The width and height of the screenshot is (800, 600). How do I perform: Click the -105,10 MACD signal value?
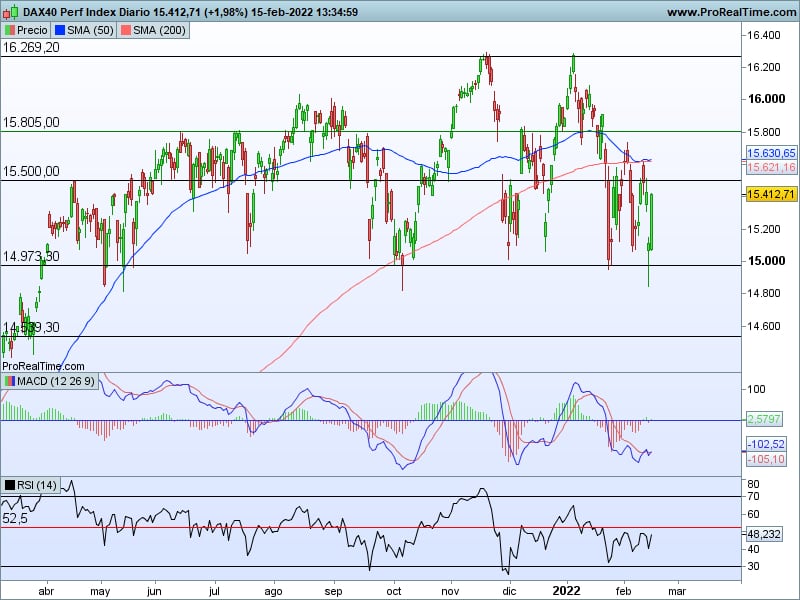click(x=765, y=460)
